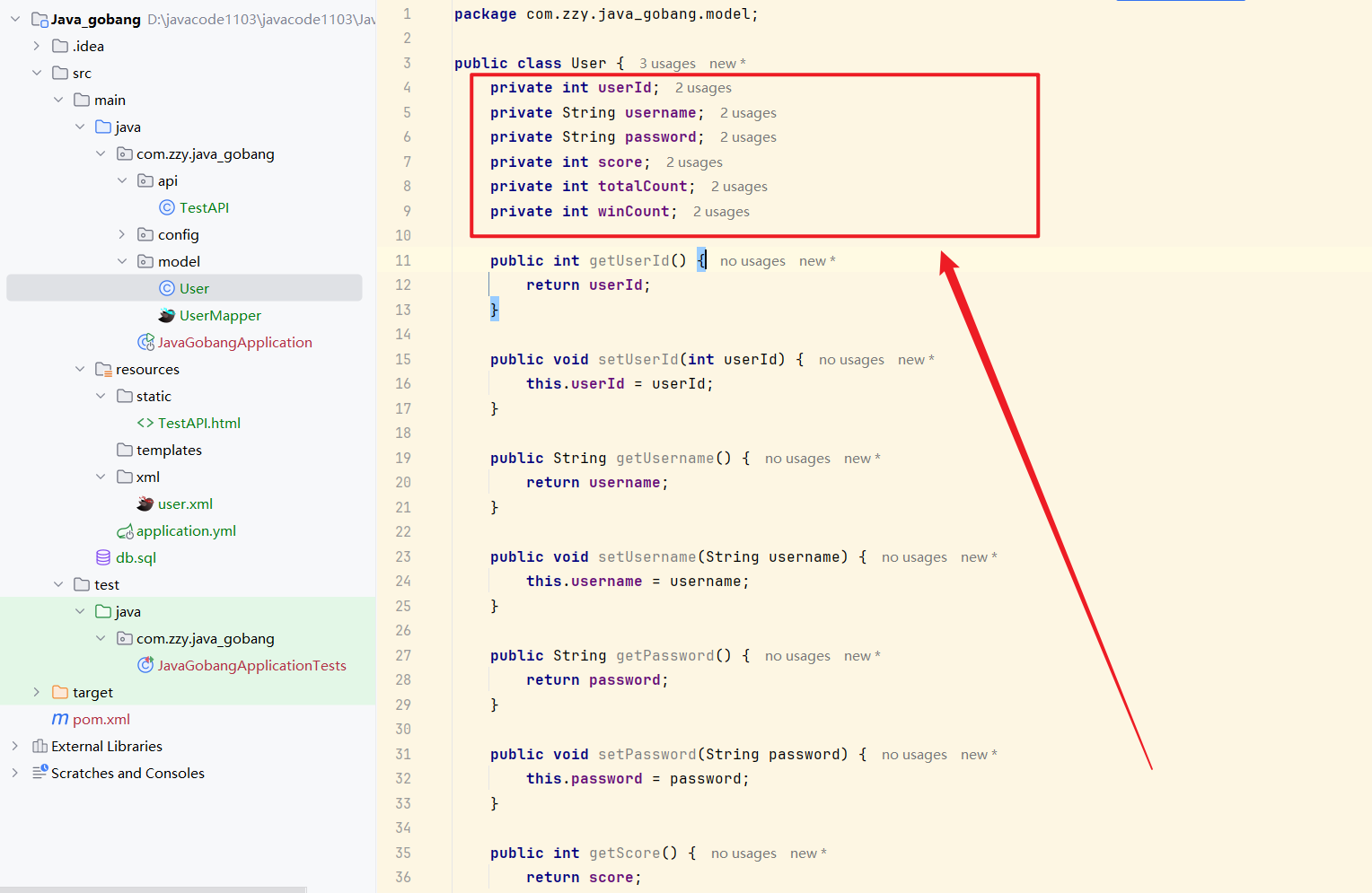Collapse the static folder chevron

point(101,396)
